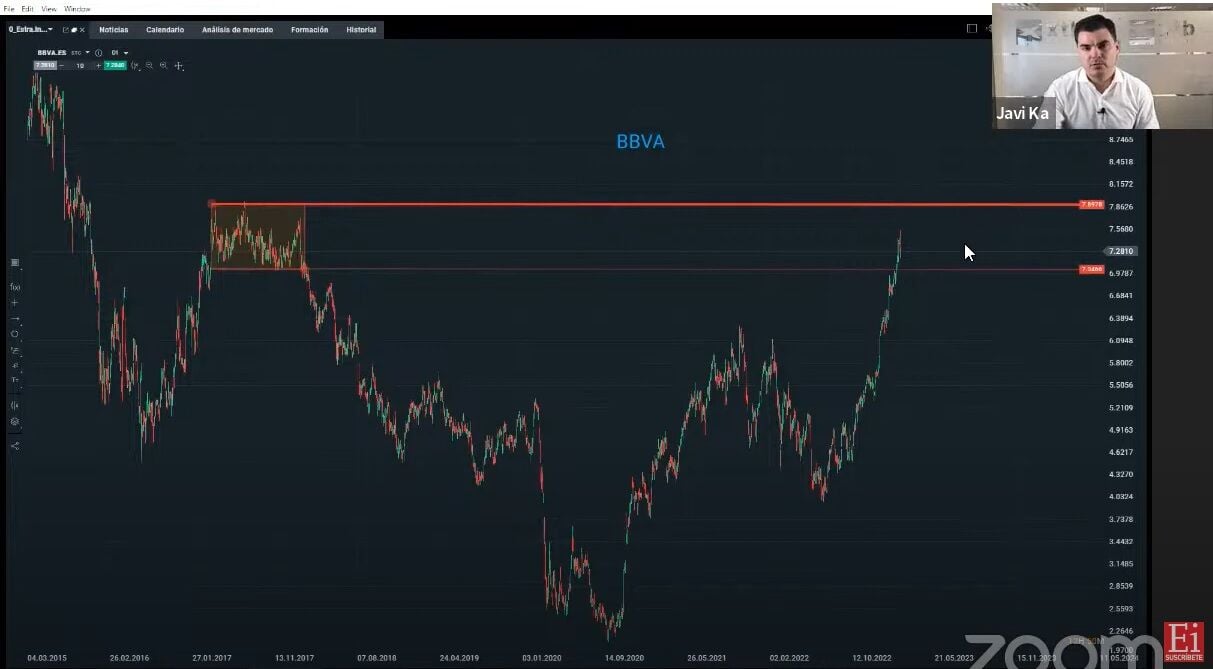Open the File menu
This screenshot has height=669, width=1213.
tap(10, 8)
